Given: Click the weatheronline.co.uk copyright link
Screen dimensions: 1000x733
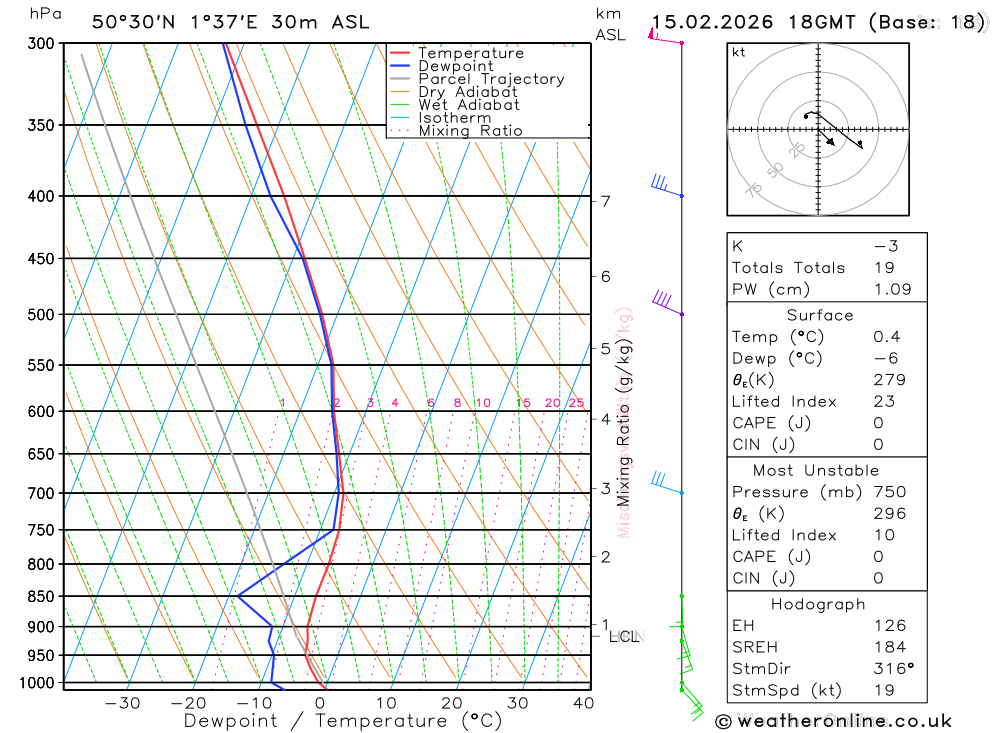Looking at the screenshot, I should [833, 722].
